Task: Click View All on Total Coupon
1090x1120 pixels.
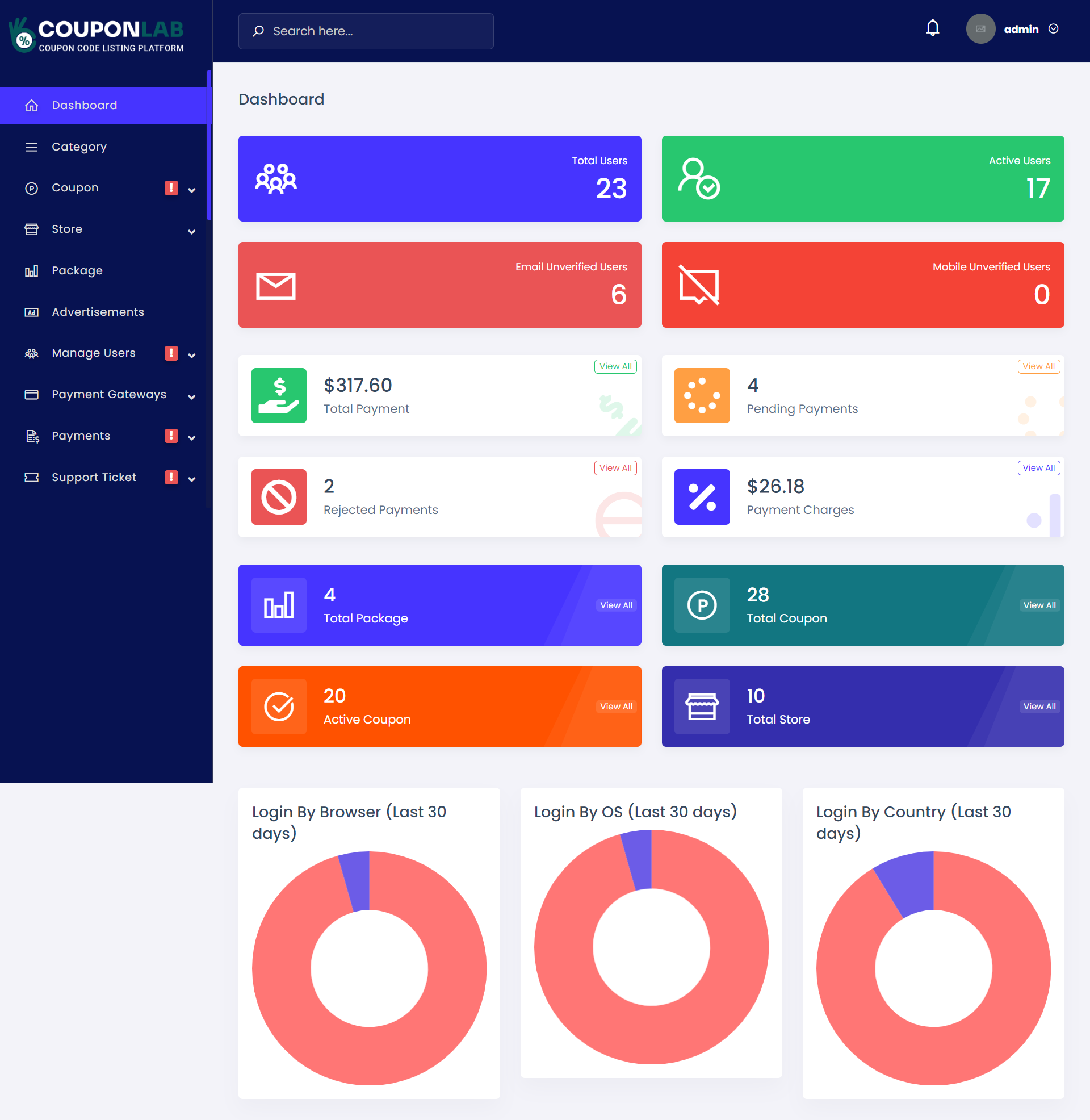Action: pos(1039,605)
